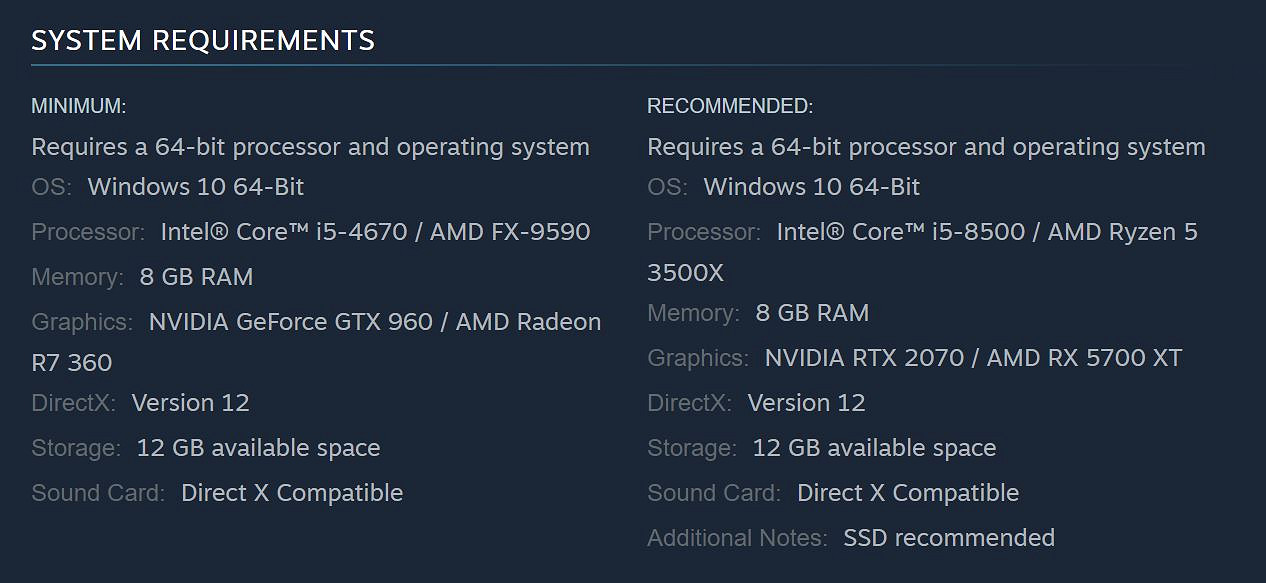Click the MINIMUM column label
Screen dimensions: 1266x583
79,106
